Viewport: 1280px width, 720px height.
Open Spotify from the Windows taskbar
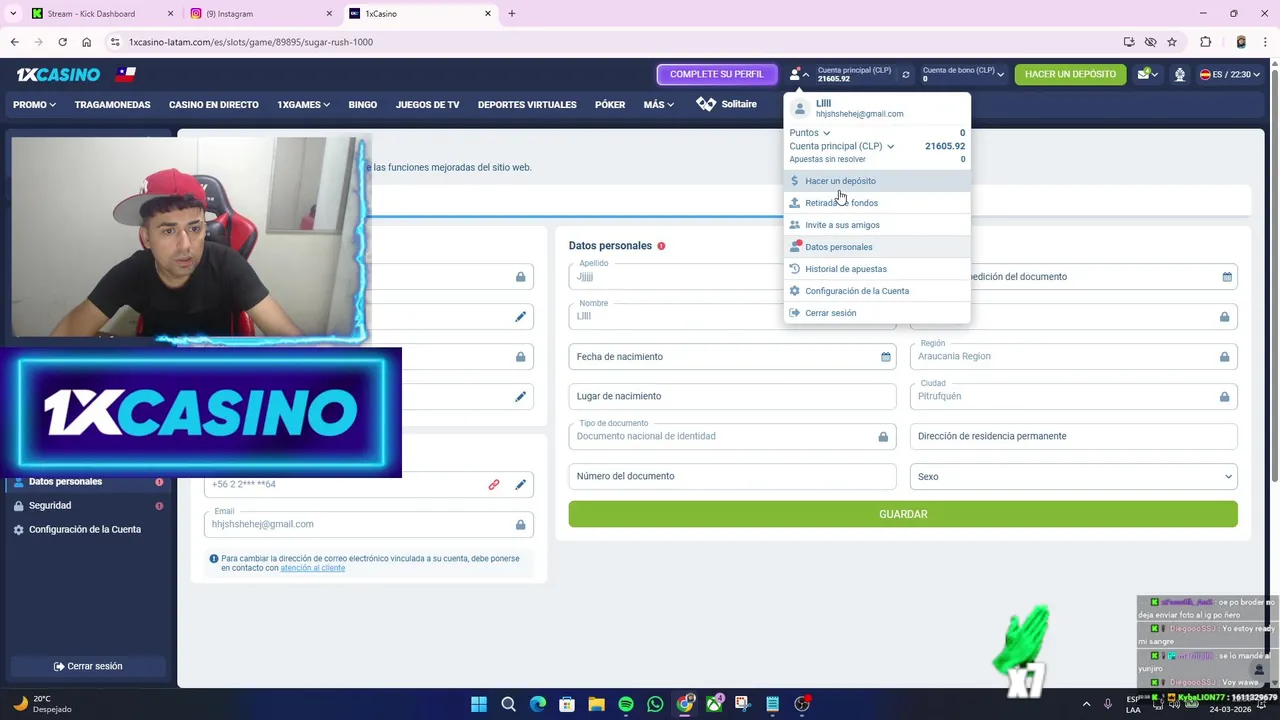[626, 704]
